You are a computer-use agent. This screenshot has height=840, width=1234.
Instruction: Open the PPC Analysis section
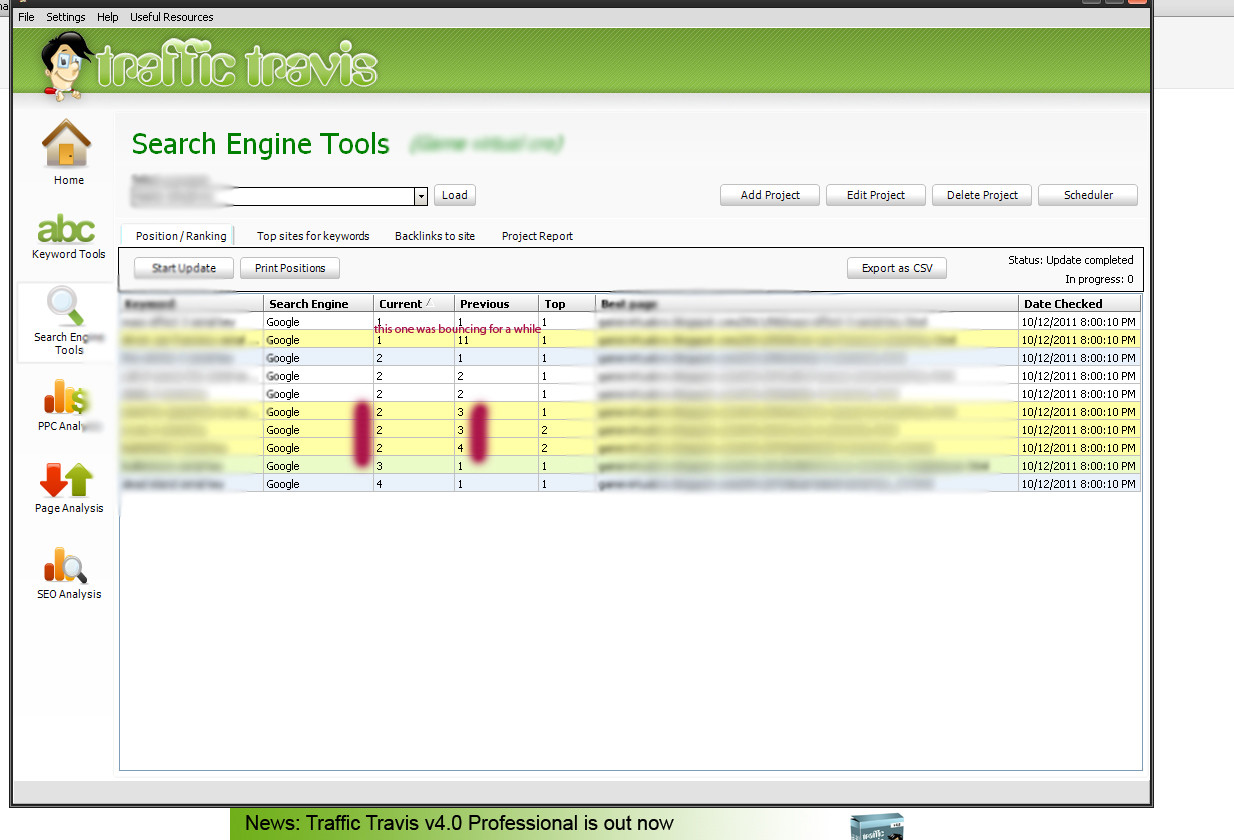(68, 405)
